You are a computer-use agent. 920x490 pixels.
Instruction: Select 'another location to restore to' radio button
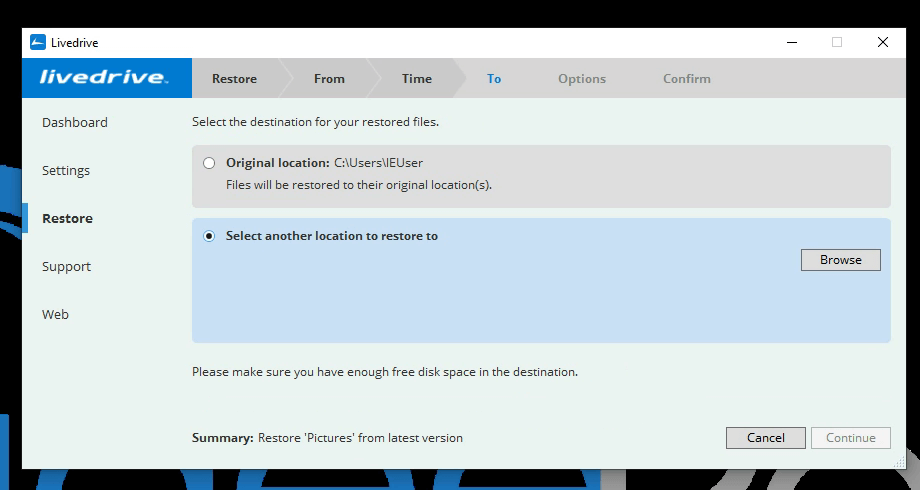tap(209, 237)
